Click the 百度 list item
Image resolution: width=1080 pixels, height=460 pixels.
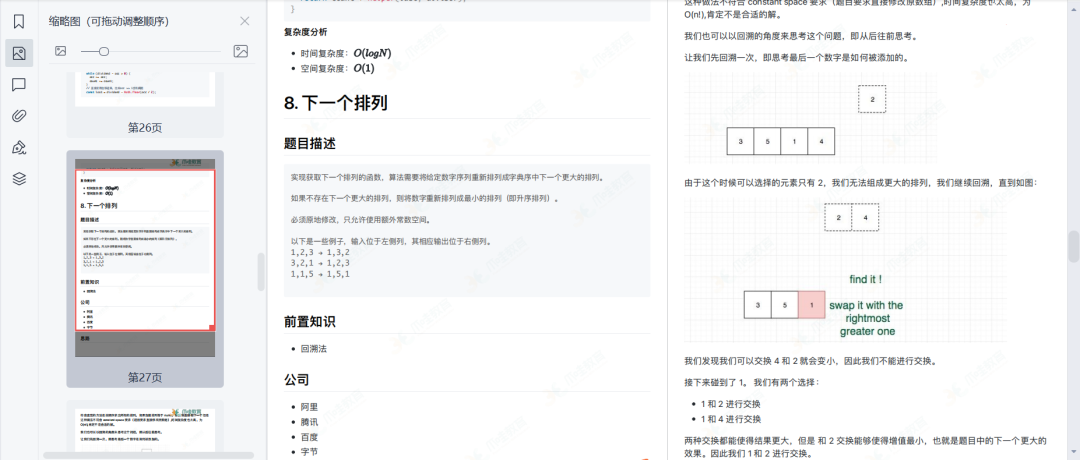[x=309, y=437]
